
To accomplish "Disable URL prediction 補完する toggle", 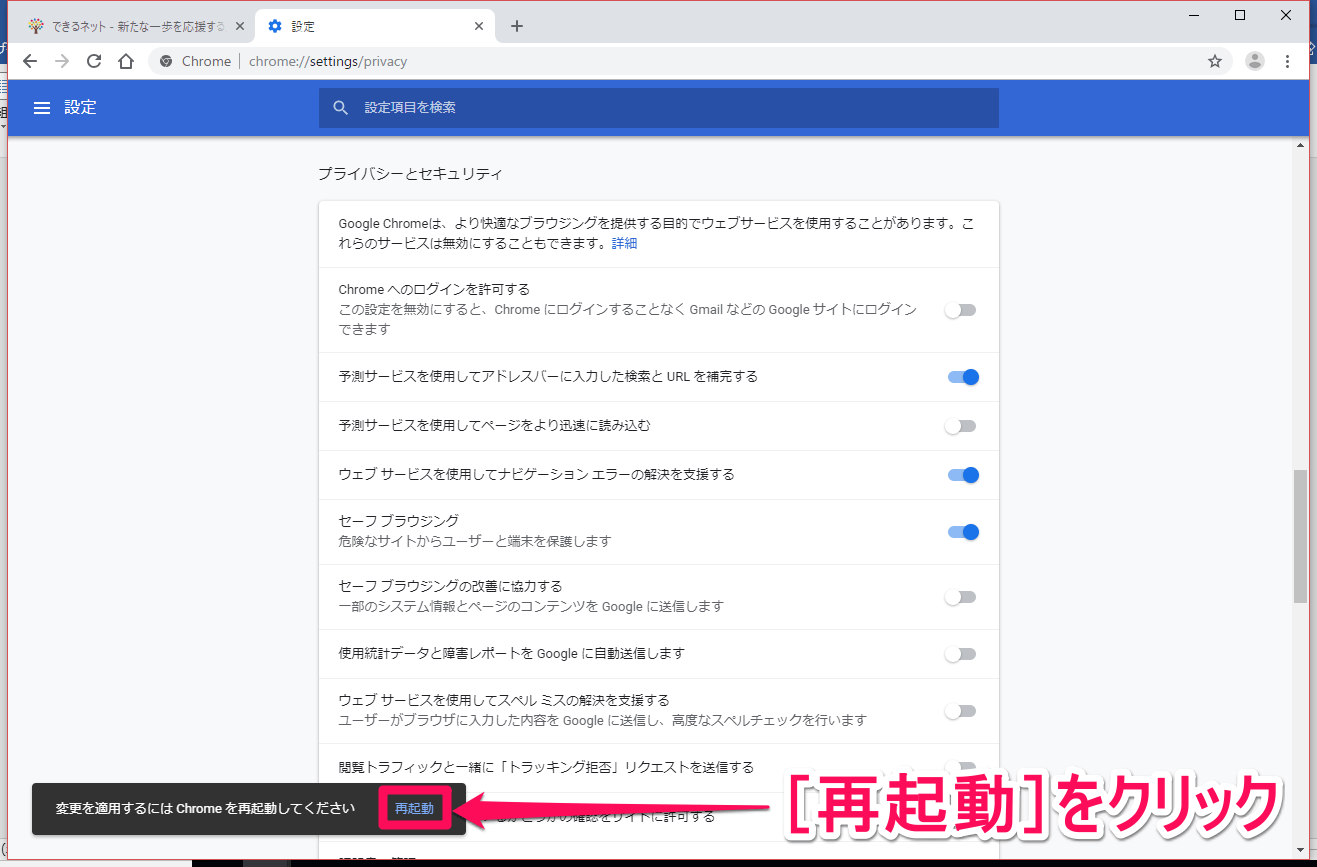I will pyautogui.click(x=963, y=377).
